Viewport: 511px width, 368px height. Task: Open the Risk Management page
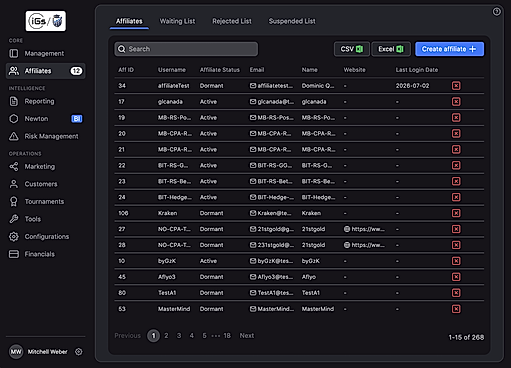(x=45, y=136)
